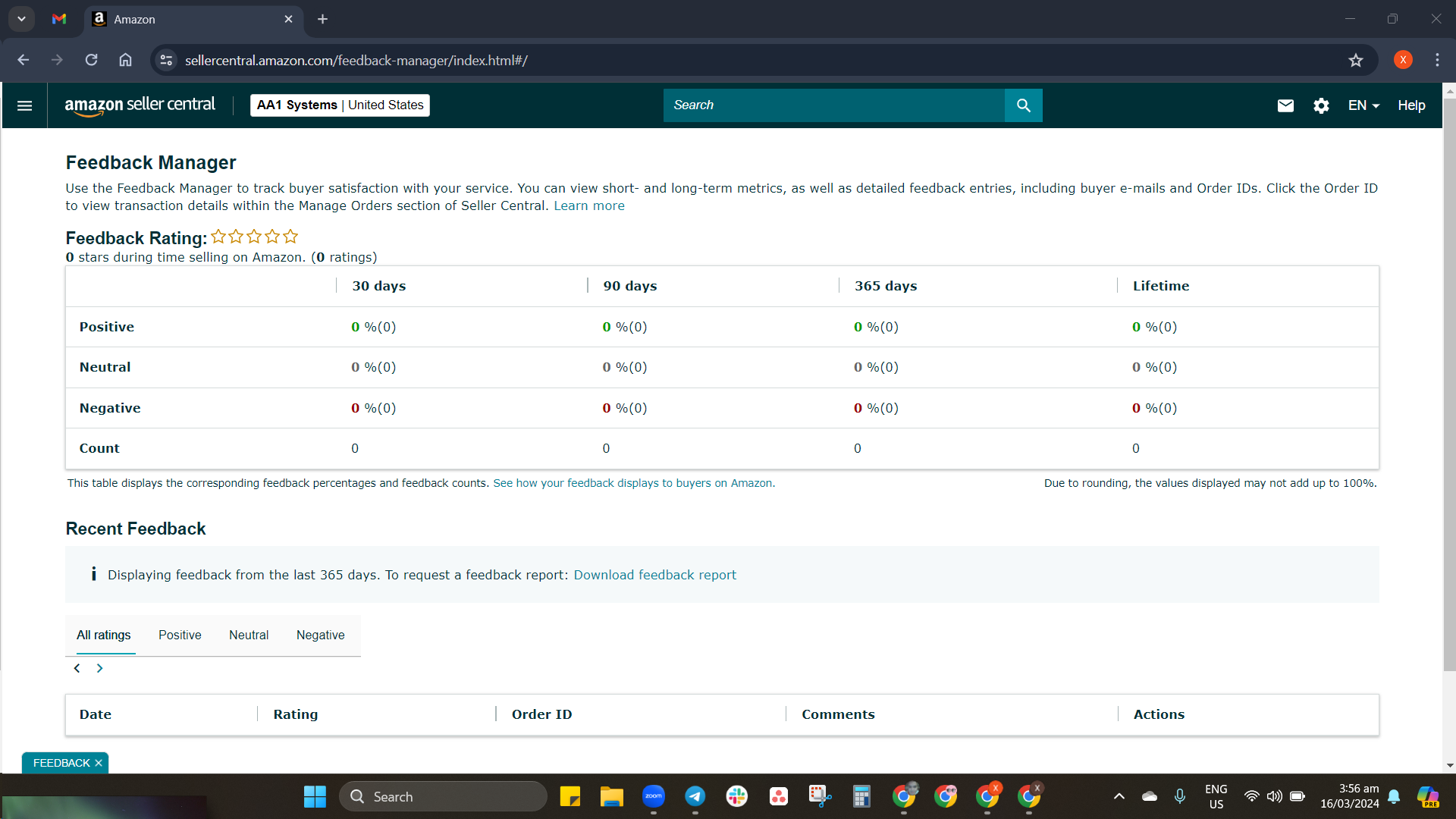Dismiss the FEEDBACK button with X
Screen dimensions: 1456x819
(x=99, y=763)
